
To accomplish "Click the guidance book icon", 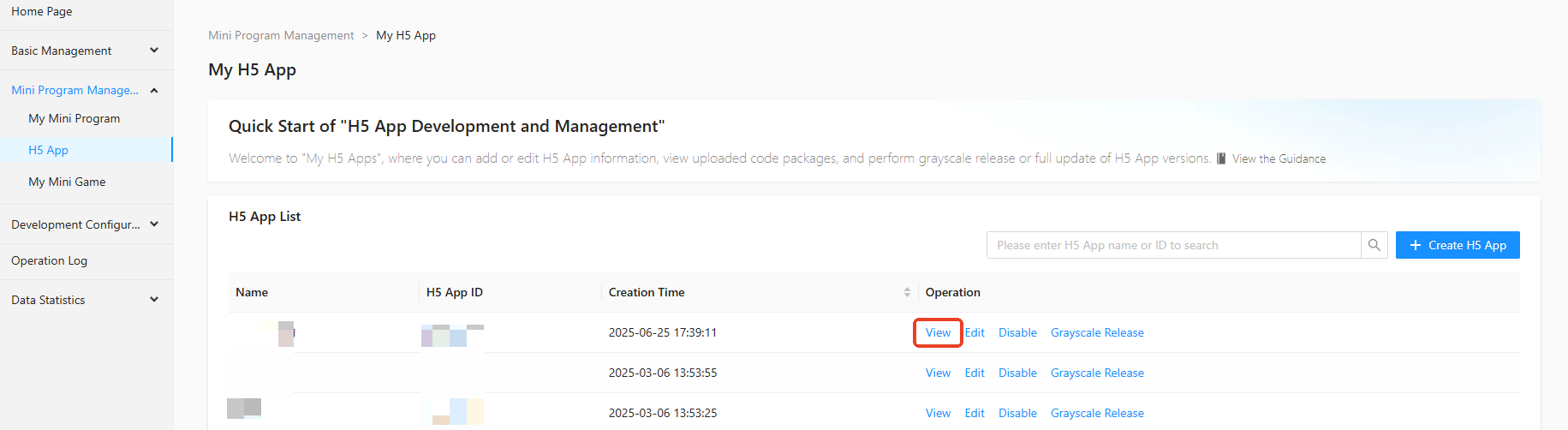I will (x=1221, y=158).
